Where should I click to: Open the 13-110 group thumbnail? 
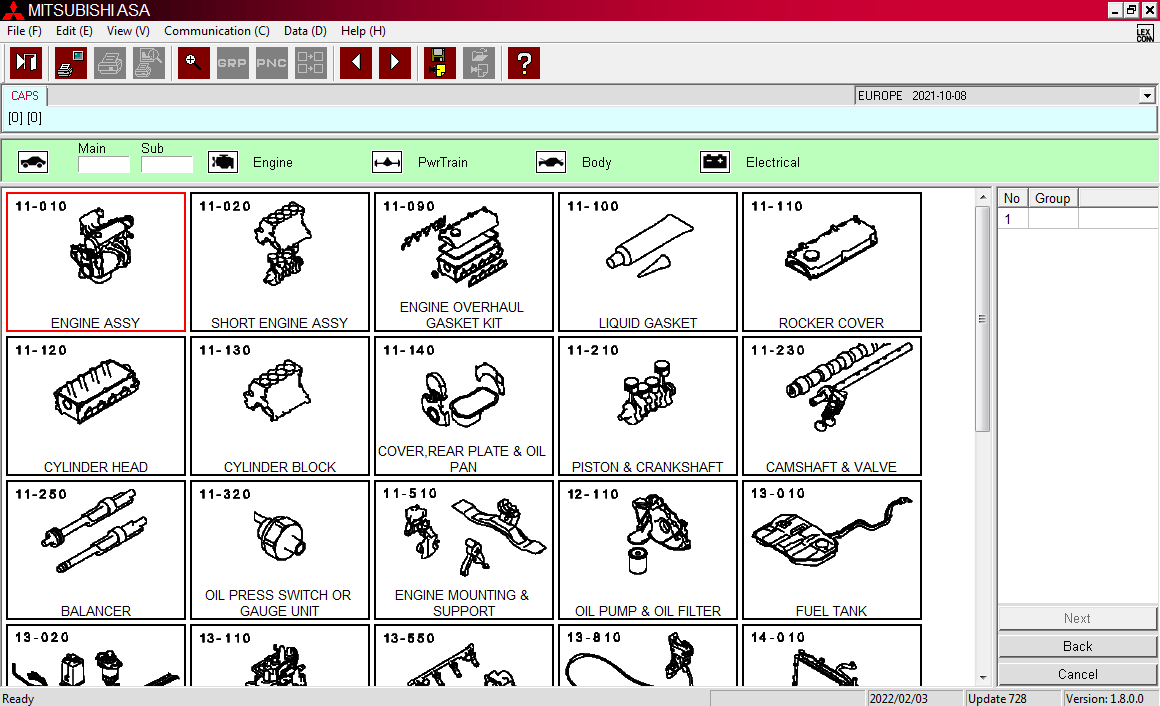(280, 656)
